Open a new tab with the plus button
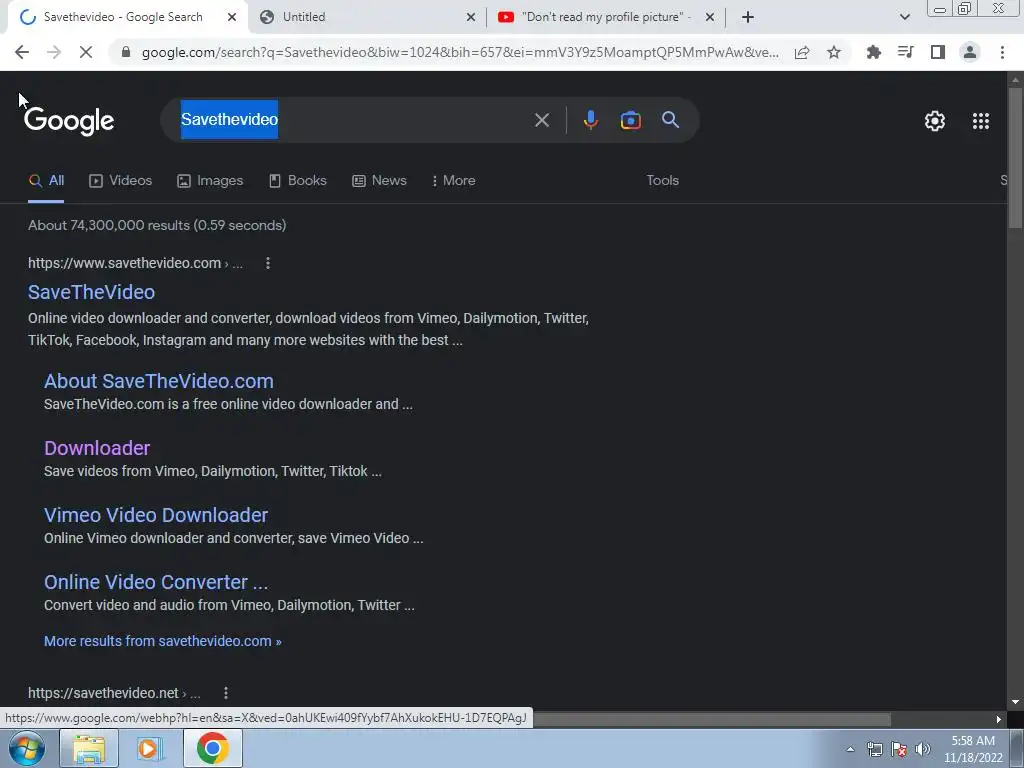The width and height of the screenshot is (1024, 768). pos(748,17)
